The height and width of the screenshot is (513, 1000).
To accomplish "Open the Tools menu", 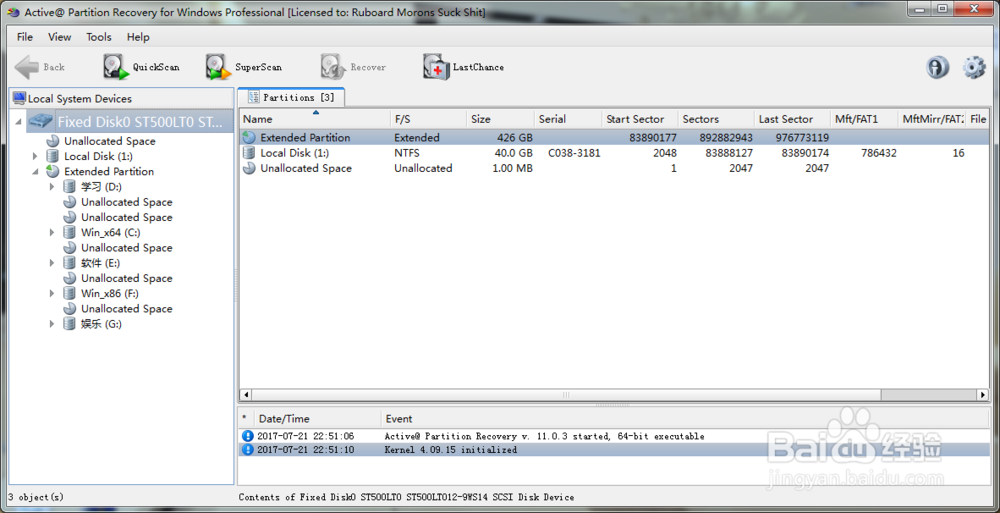I will click(x=99, y=37).
